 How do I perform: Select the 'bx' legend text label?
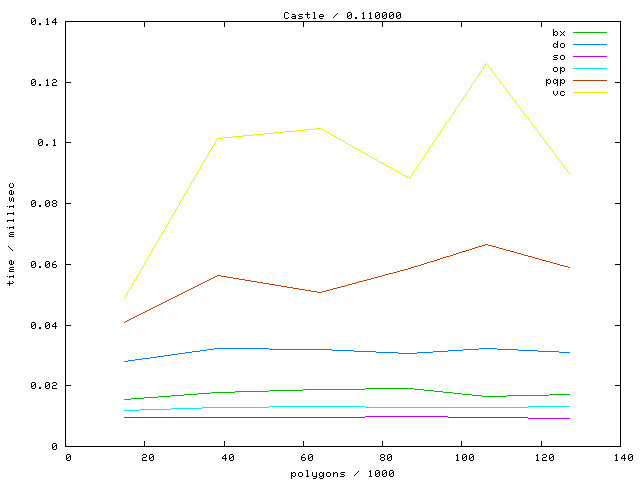[x=559, y=33]
